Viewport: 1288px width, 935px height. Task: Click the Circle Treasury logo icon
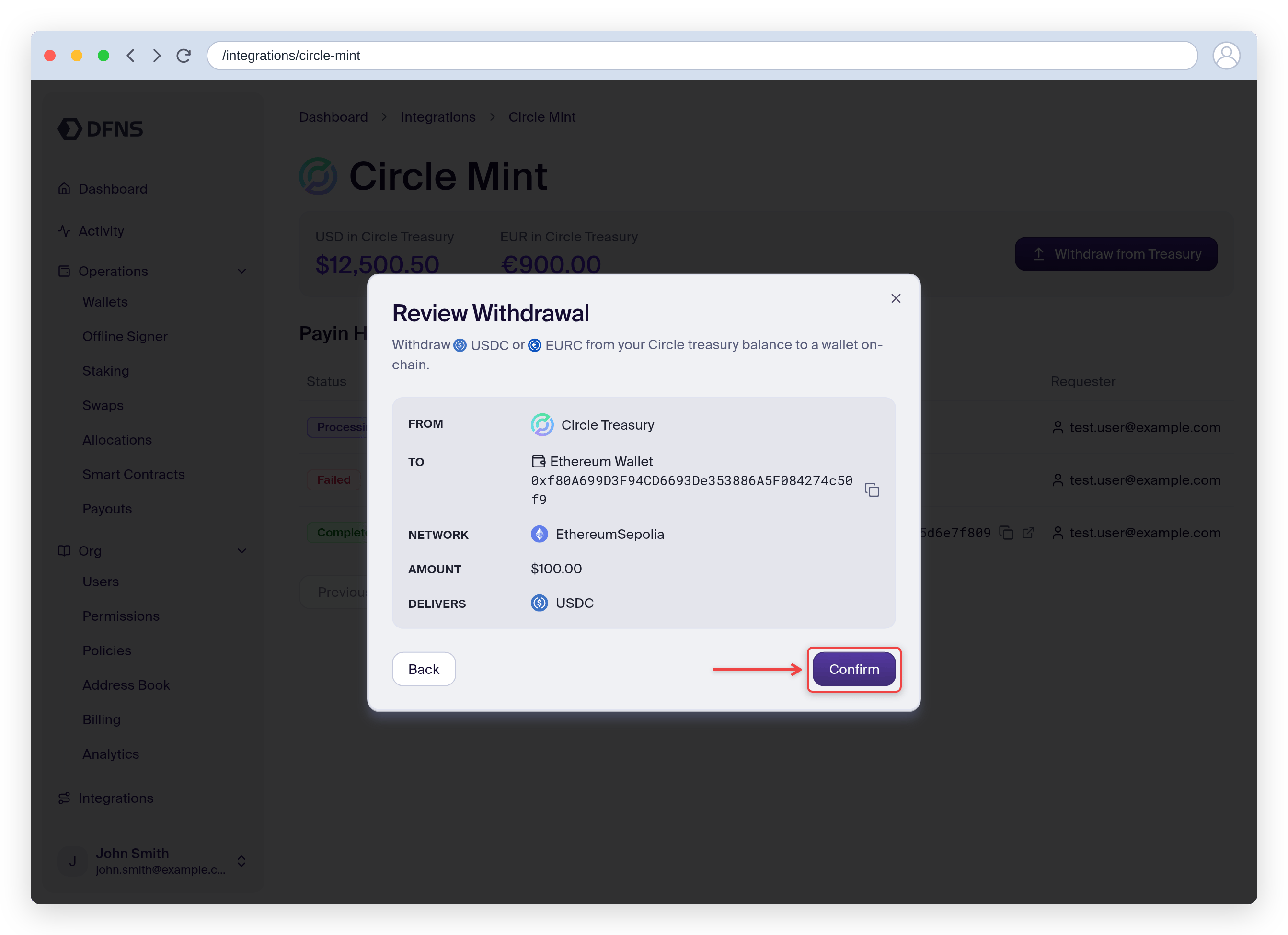[x=542, y=425]
